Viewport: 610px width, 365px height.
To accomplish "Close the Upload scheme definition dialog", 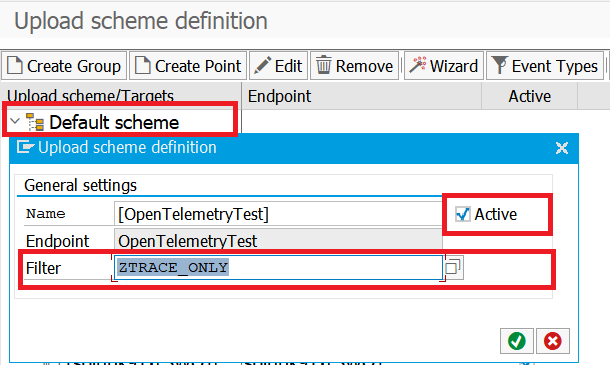I will 562,148.
